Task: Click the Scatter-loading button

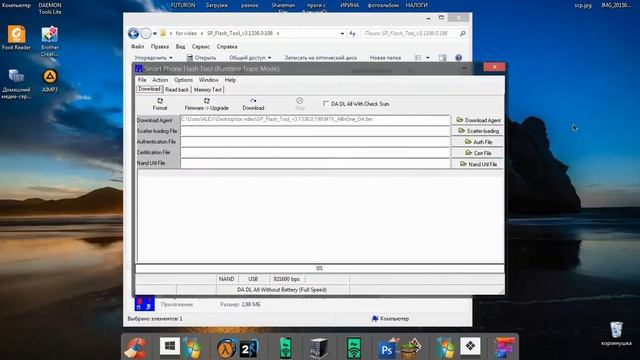Action: pos(478,131)
